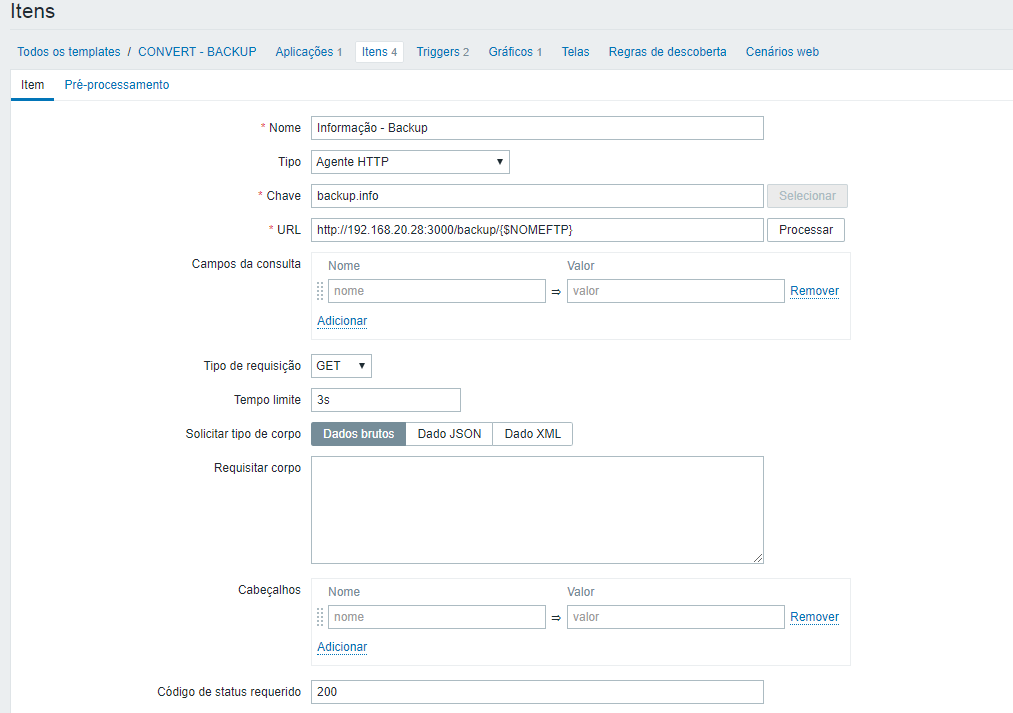Viewport: 1013px width, 713px height.
Task: Click Adicionar under Campos da consulta
Action: click(342, 321)
